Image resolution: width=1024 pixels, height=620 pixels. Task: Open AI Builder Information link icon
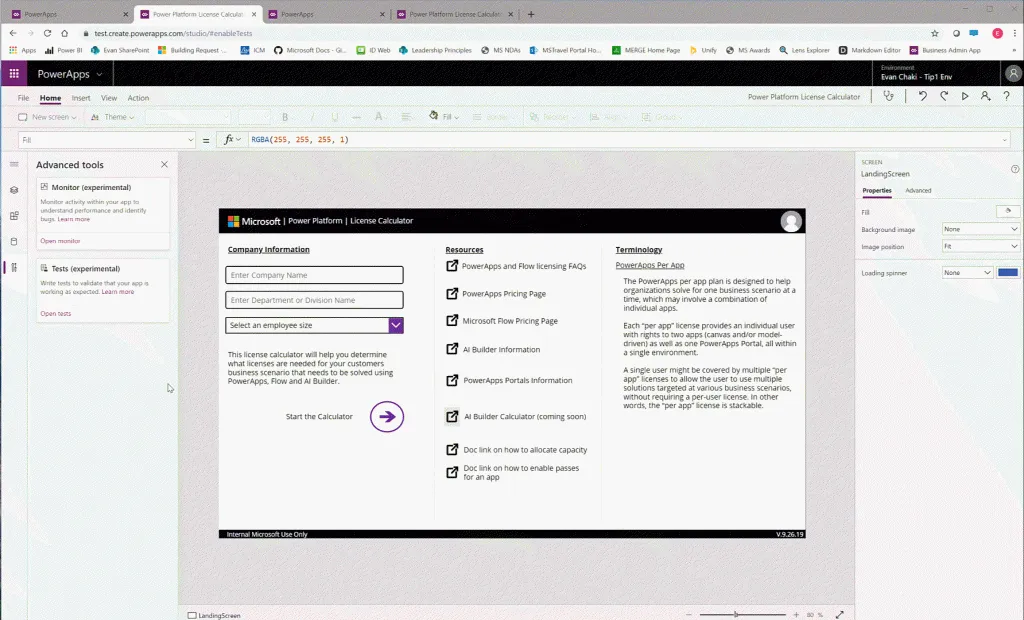[452, 349]
